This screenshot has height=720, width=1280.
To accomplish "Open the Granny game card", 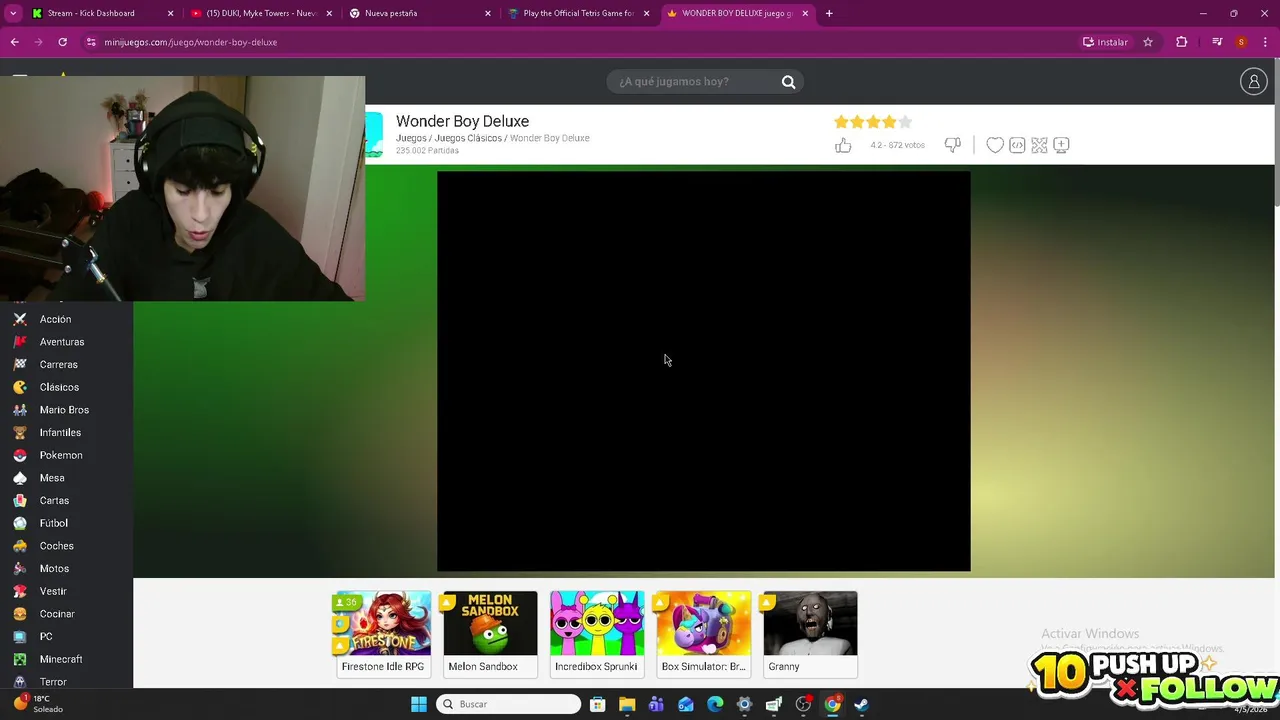I will coord(810,634).
